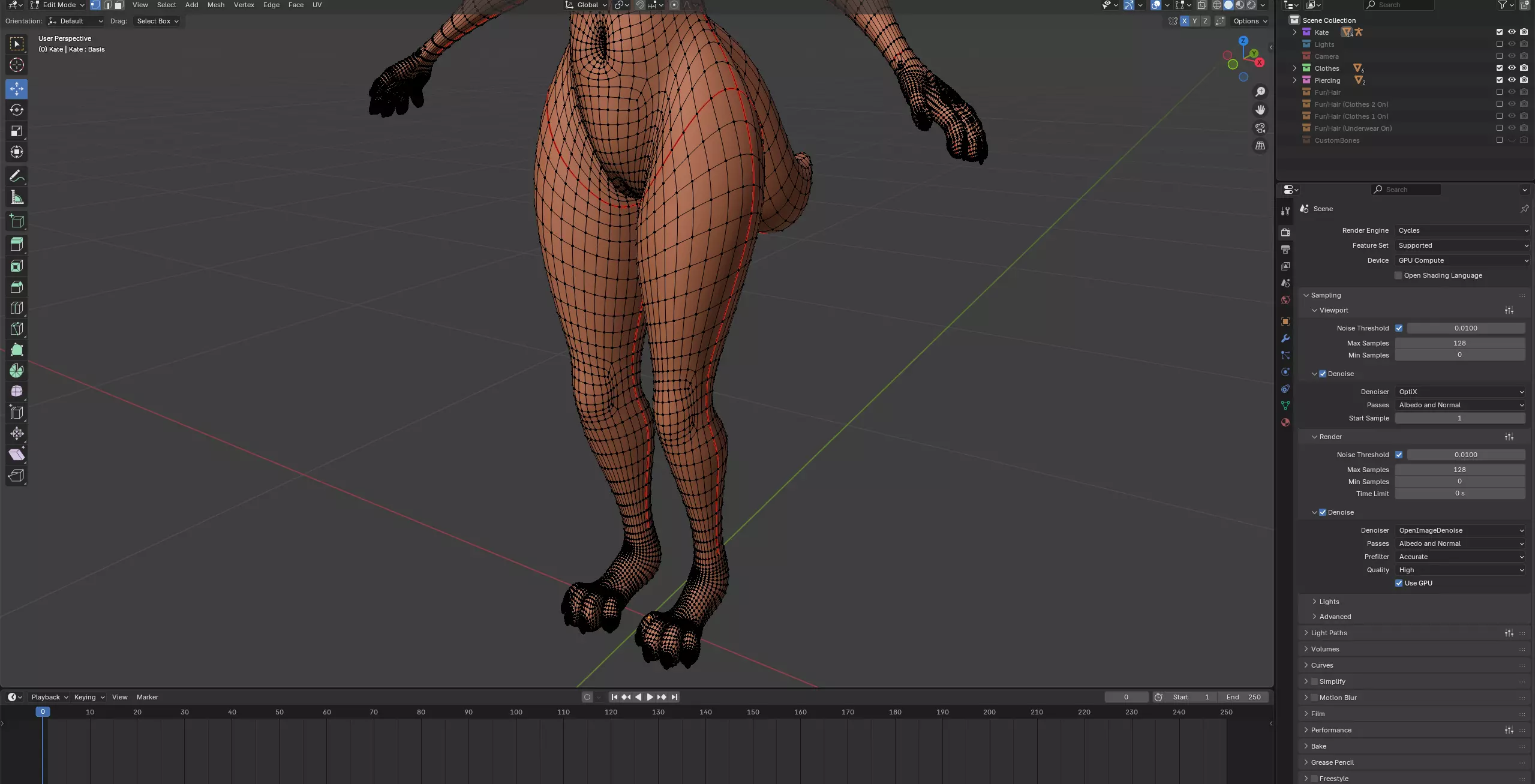Viewport: 1535px width, 784px height.
Task: Select the Add Cube tool
Action: click(x=17, y=221)
